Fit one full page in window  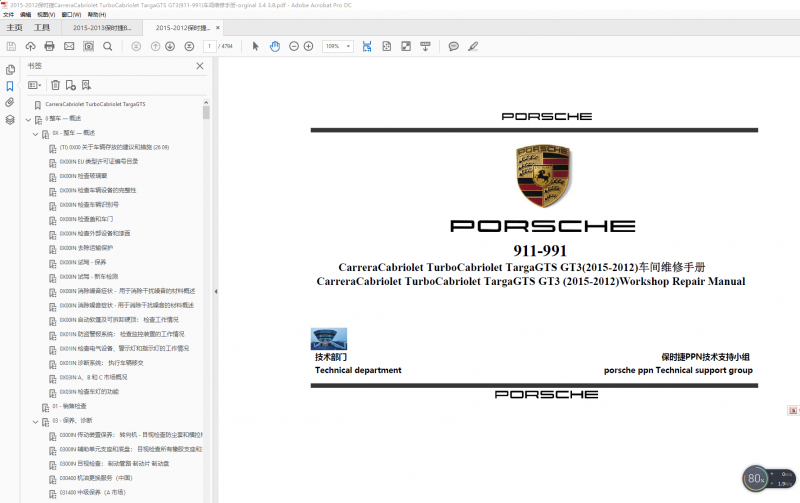point(387,46)
